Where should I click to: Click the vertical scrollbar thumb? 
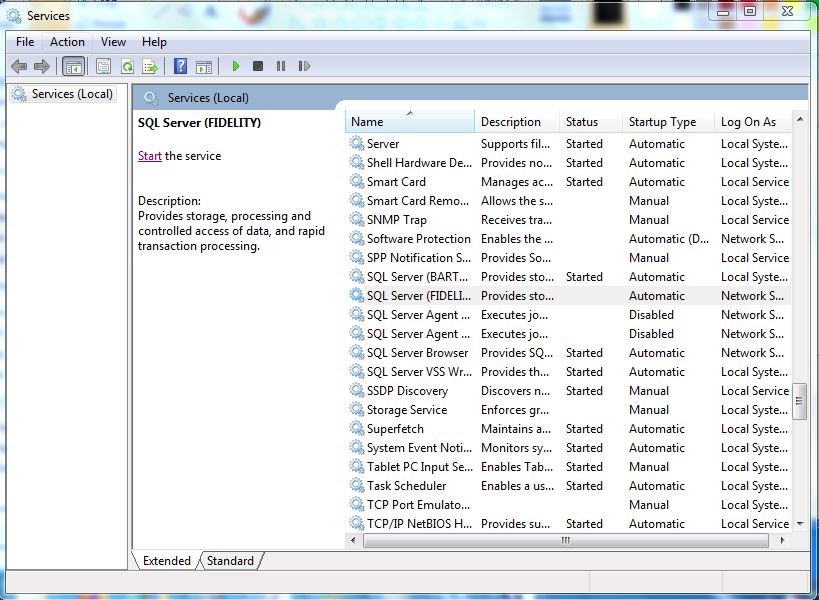pos(800,401)
